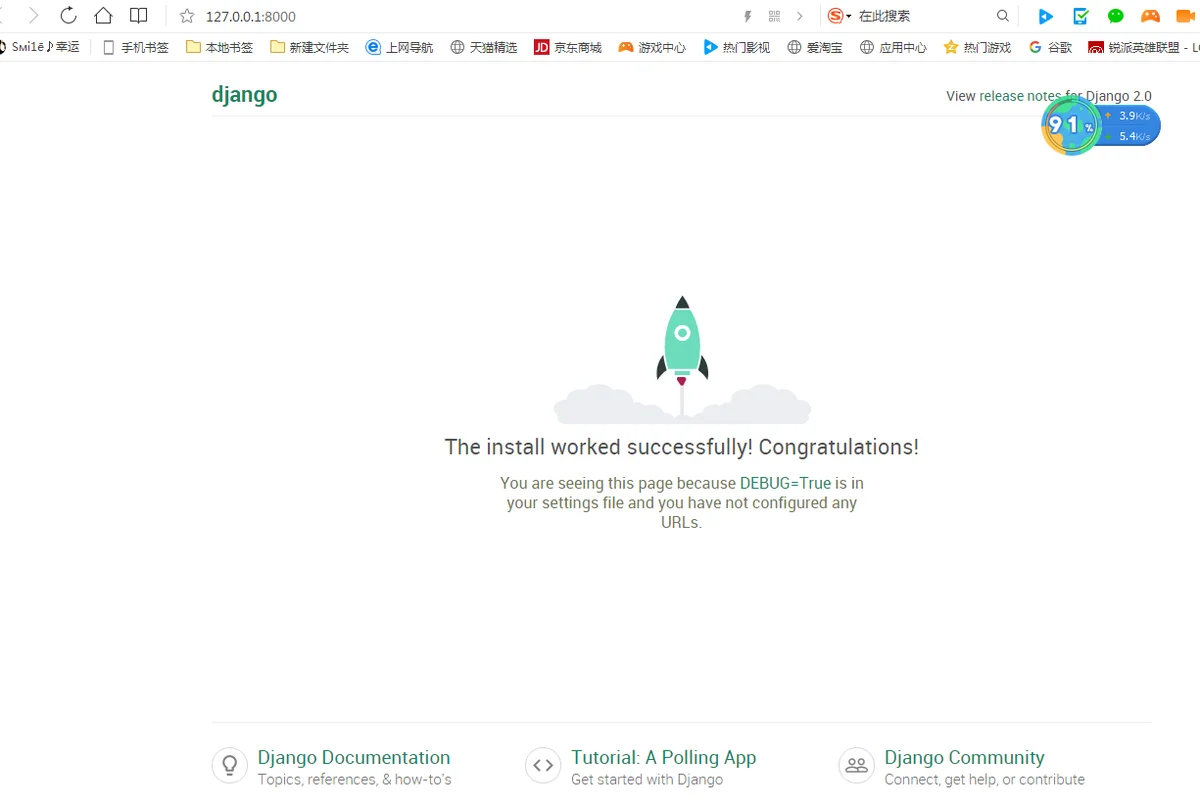Image resolution: width=1200 pixels, height=806 pixels.
Task: Open the 游戏中心 bookmark
Action: pos(652,47)
